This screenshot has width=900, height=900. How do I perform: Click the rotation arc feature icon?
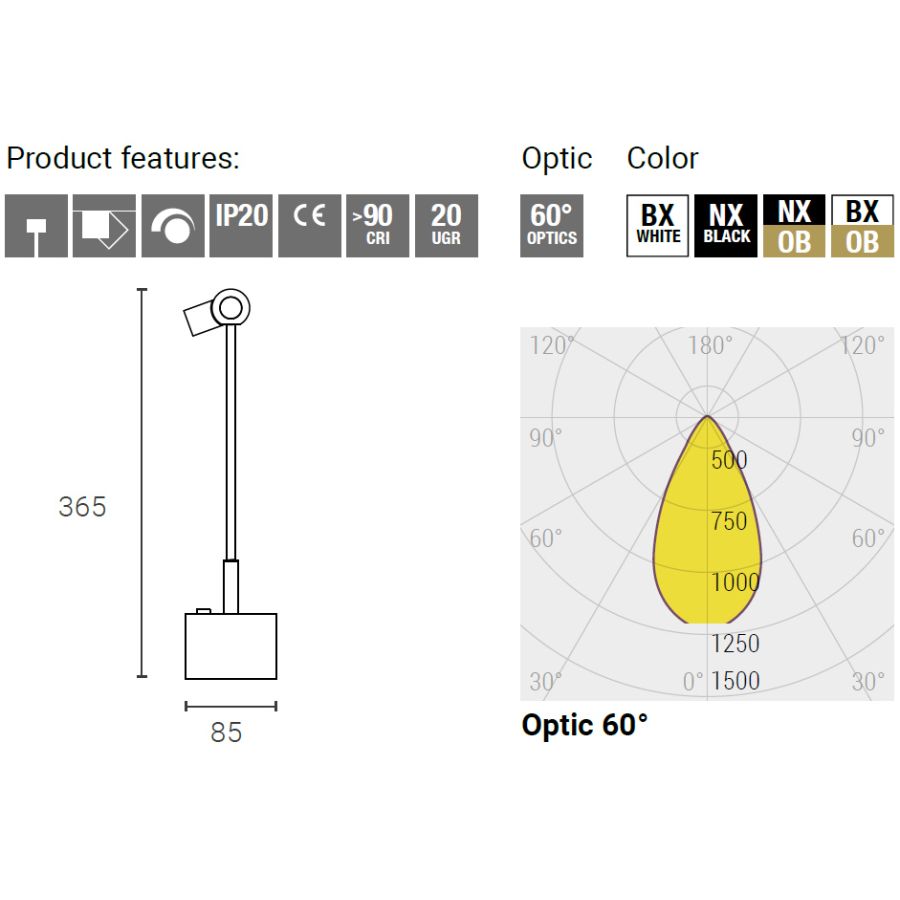click(x=172, y=226)
